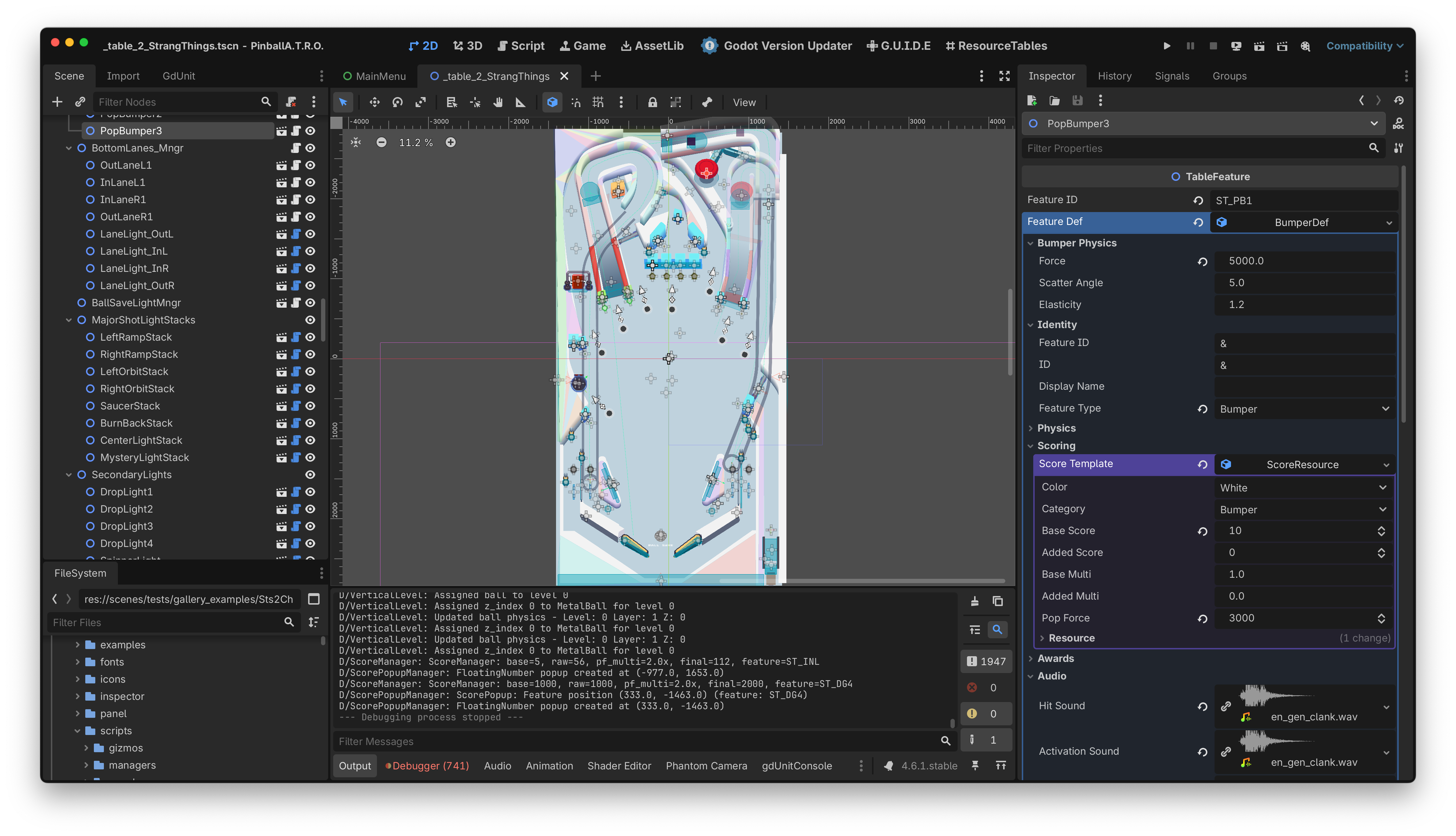Viewport: 1456px width, 836px height.
Task: Instantiate child scene with link icon
Action: pyautogui.click(x=80, y=102)
